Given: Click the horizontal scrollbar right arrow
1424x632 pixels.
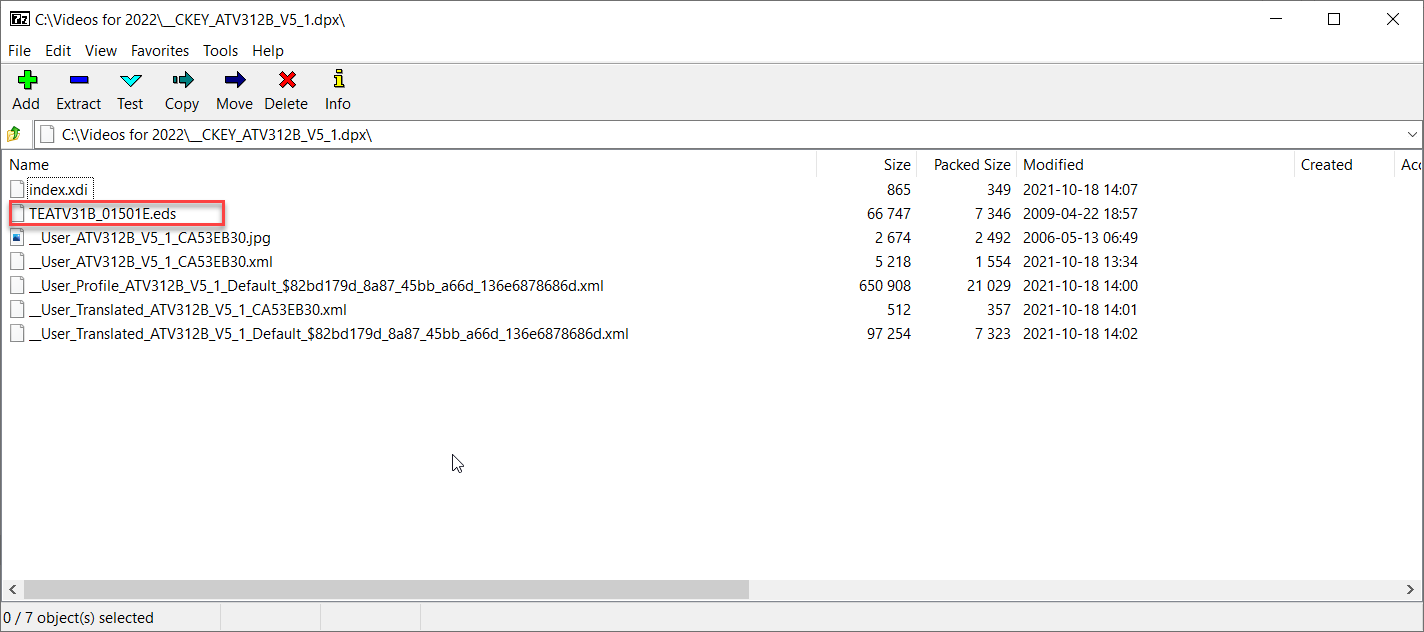Looking at the screenshot, I should [1410, 590].
